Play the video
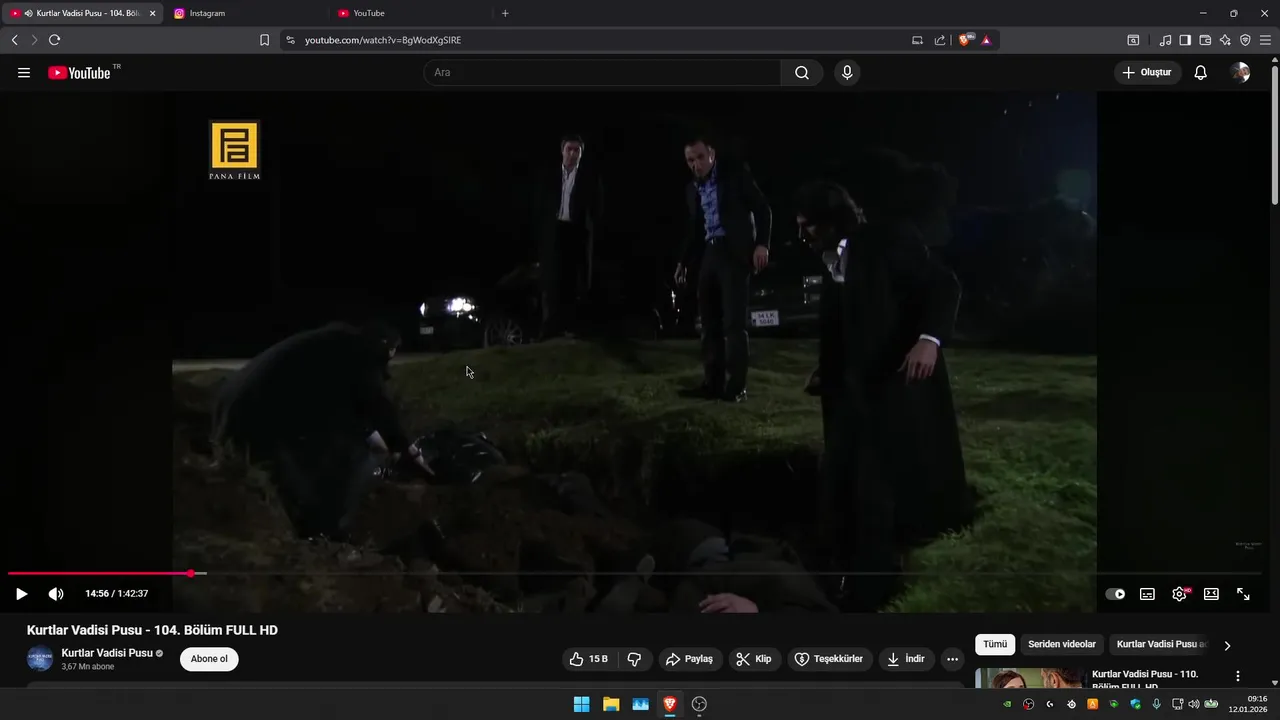 [21, 594]
